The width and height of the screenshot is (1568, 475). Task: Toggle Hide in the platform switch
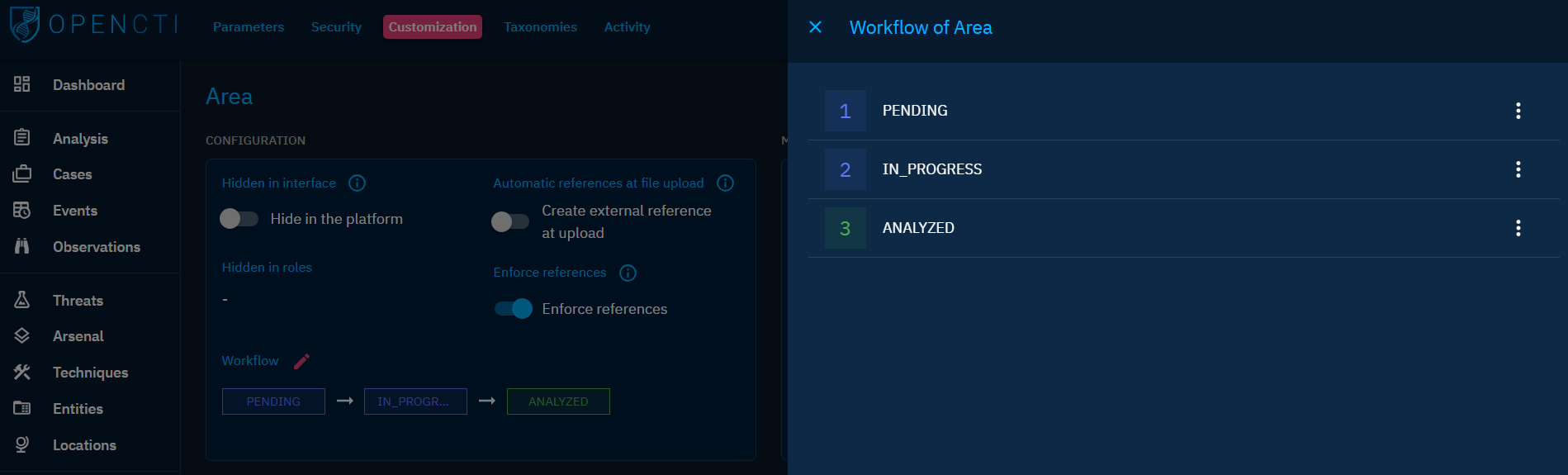click(x=239, y=219)
